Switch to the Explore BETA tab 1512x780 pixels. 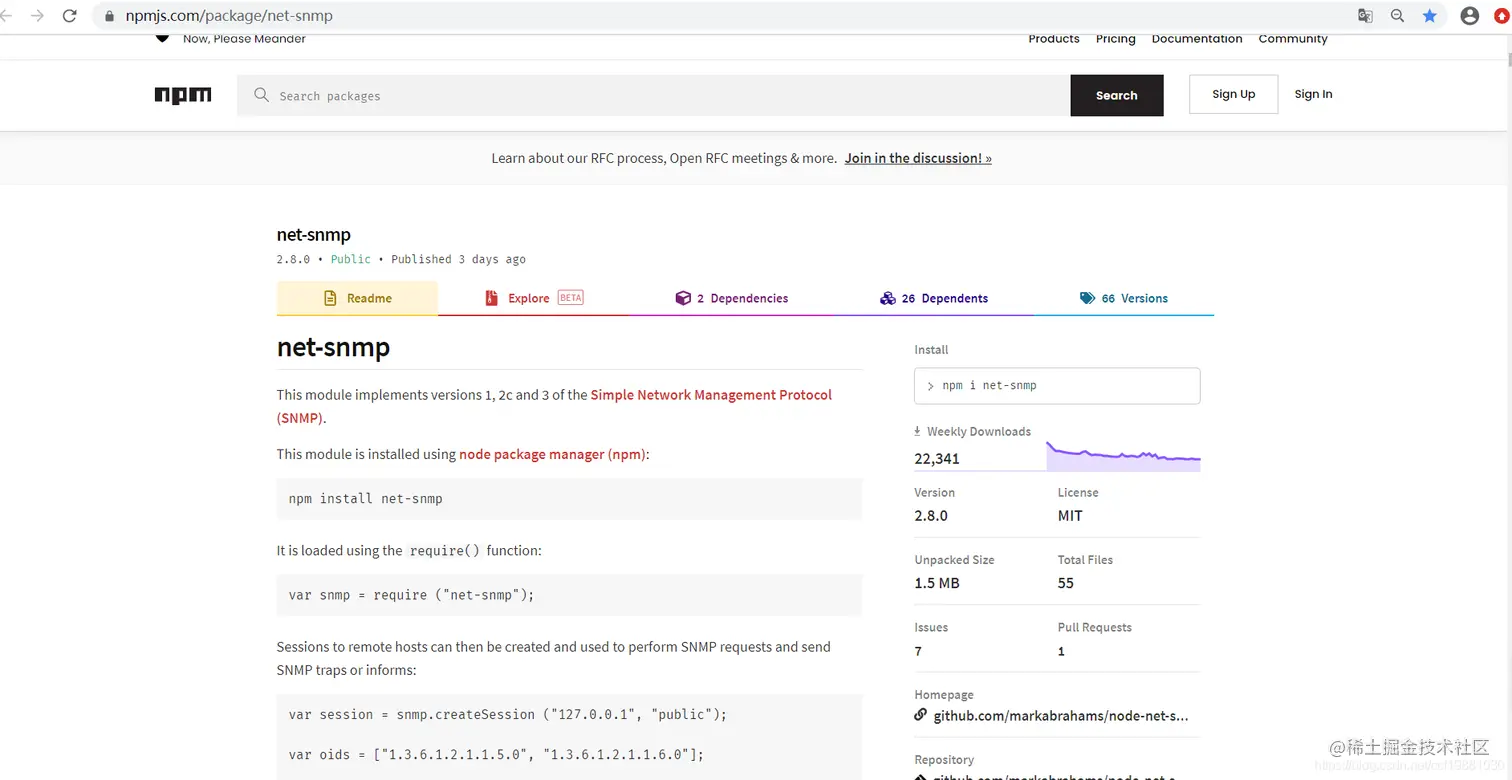pos(534,298)
